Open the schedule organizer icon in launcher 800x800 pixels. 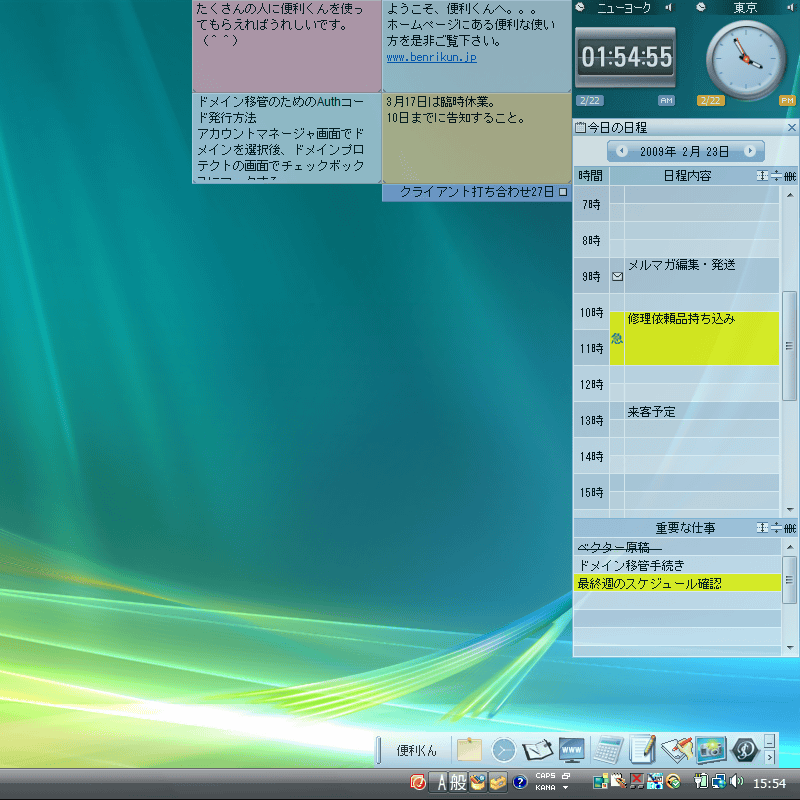[537, 751]
